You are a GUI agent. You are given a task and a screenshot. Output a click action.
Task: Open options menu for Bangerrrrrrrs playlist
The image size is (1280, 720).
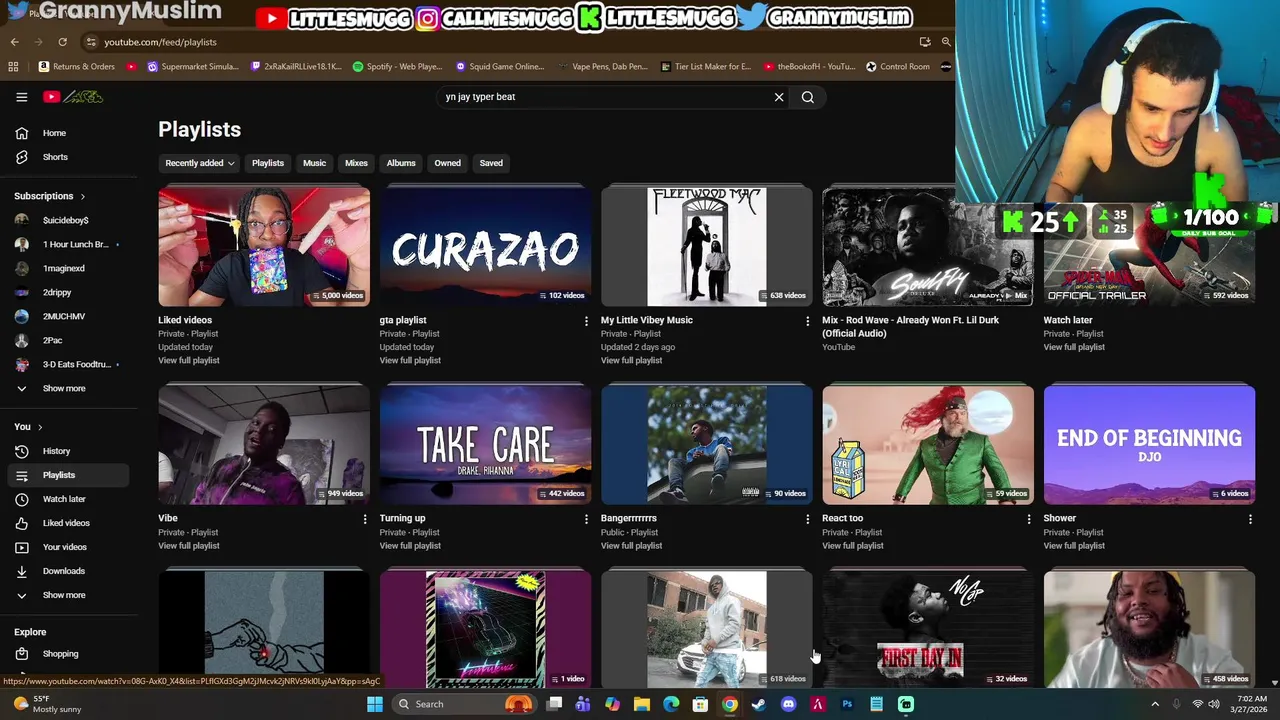click(807, 519)
